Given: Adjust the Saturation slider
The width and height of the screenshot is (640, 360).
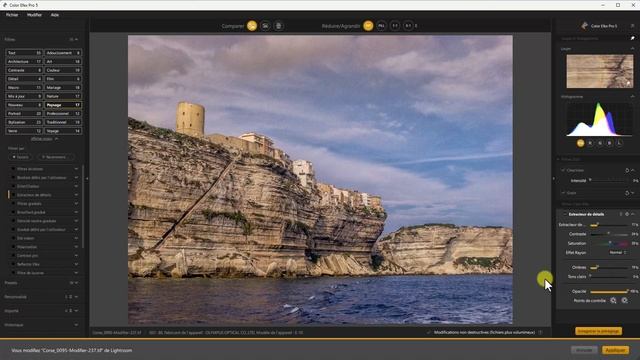Looking at the screenshot, I should [609, 244].
